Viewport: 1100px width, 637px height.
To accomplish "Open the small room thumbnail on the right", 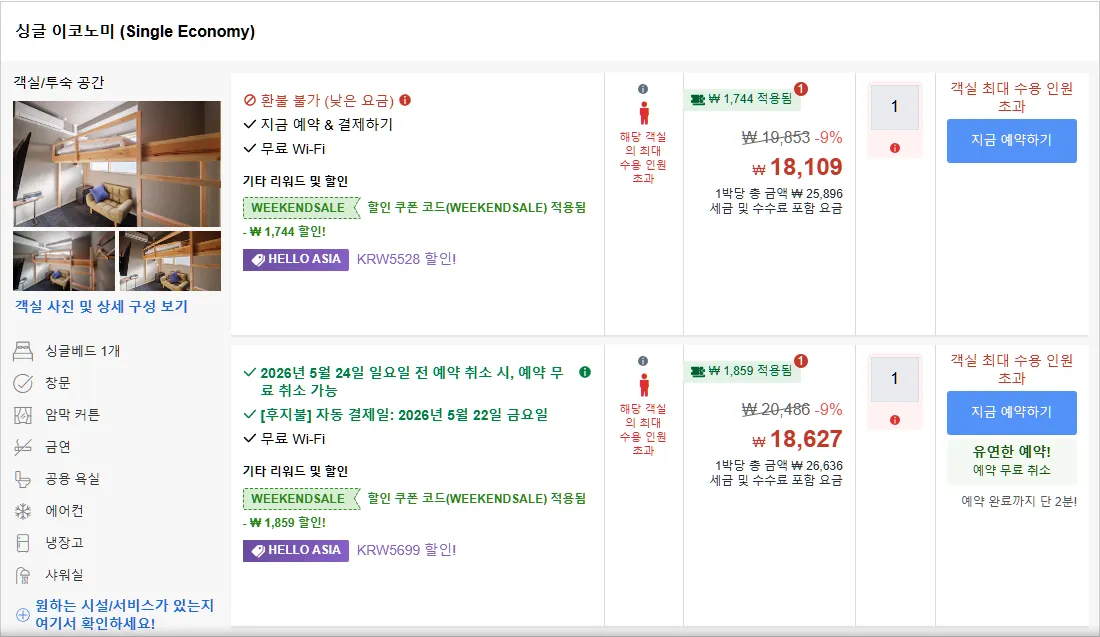I will (x=170, y=261).
